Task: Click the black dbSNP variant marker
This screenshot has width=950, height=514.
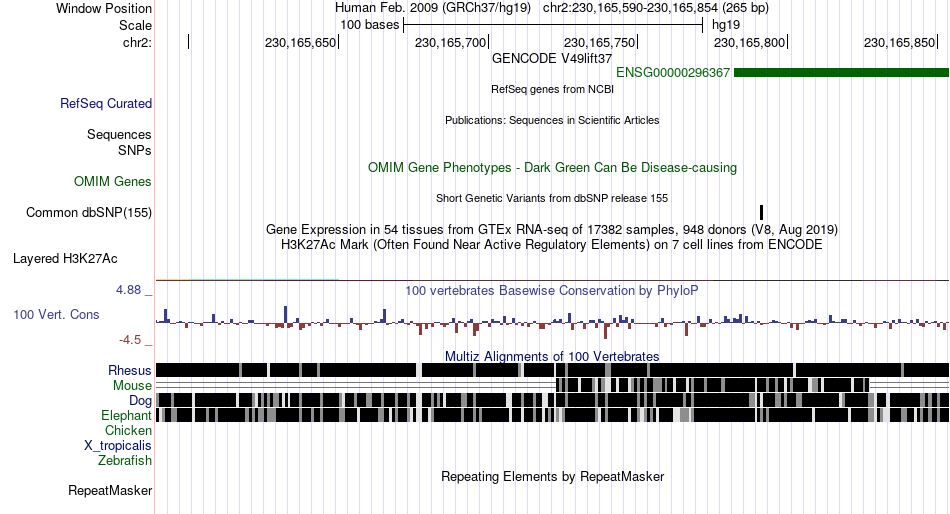Action: (762, 212)
